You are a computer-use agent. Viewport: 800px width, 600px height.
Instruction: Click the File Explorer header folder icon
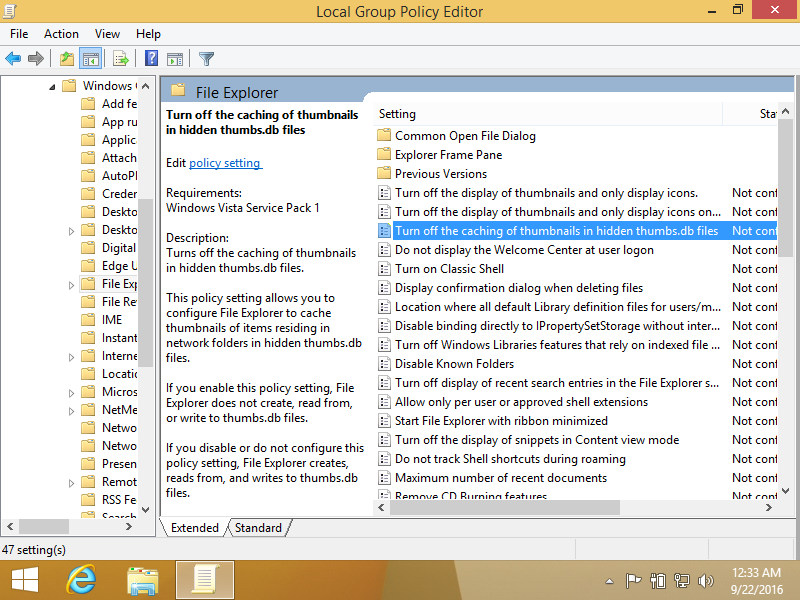[178, 91]
